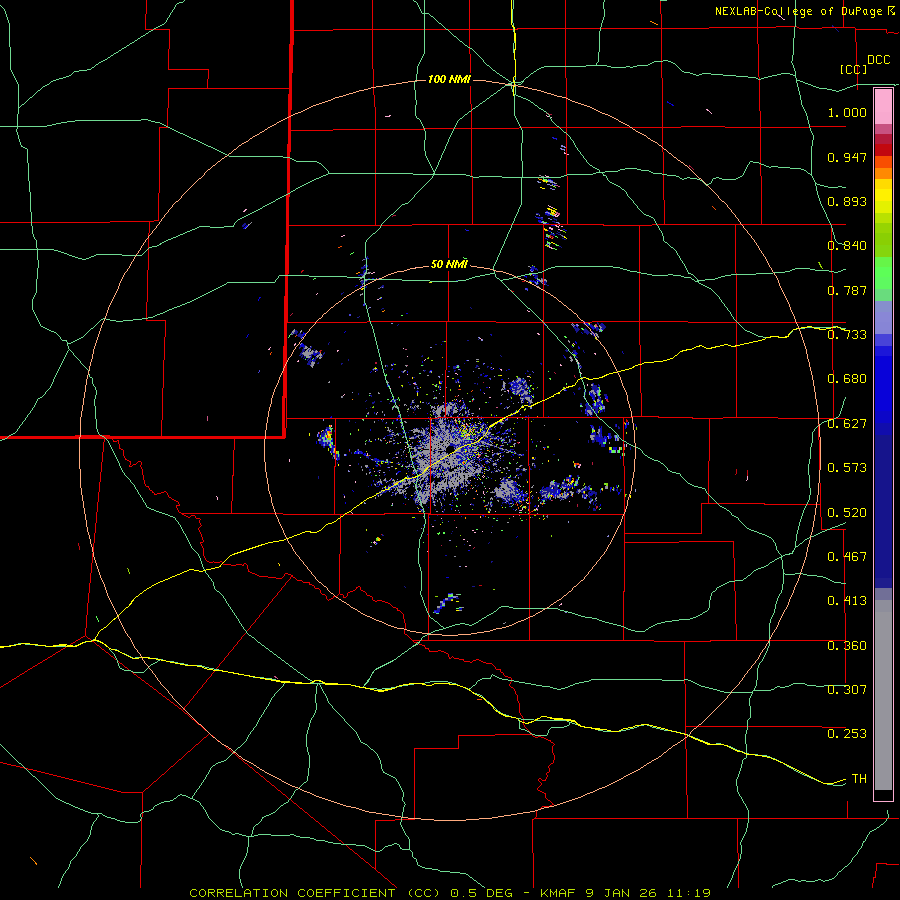Image resolution: width=900 pixels, height=900 pixels.
Task: Click the 0.573 scale label
Action: click(847, 468)
